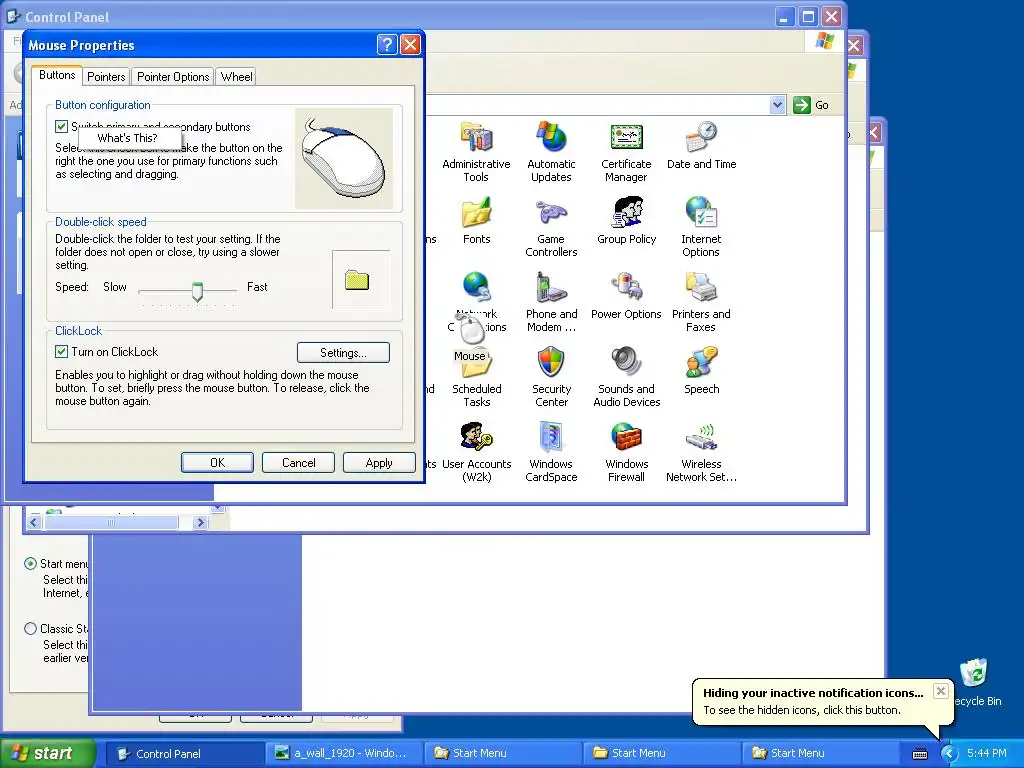Viewport: 1024px width, 768px height.
Task: Click the green Go arrow button
Action: (x=801, y=104)
